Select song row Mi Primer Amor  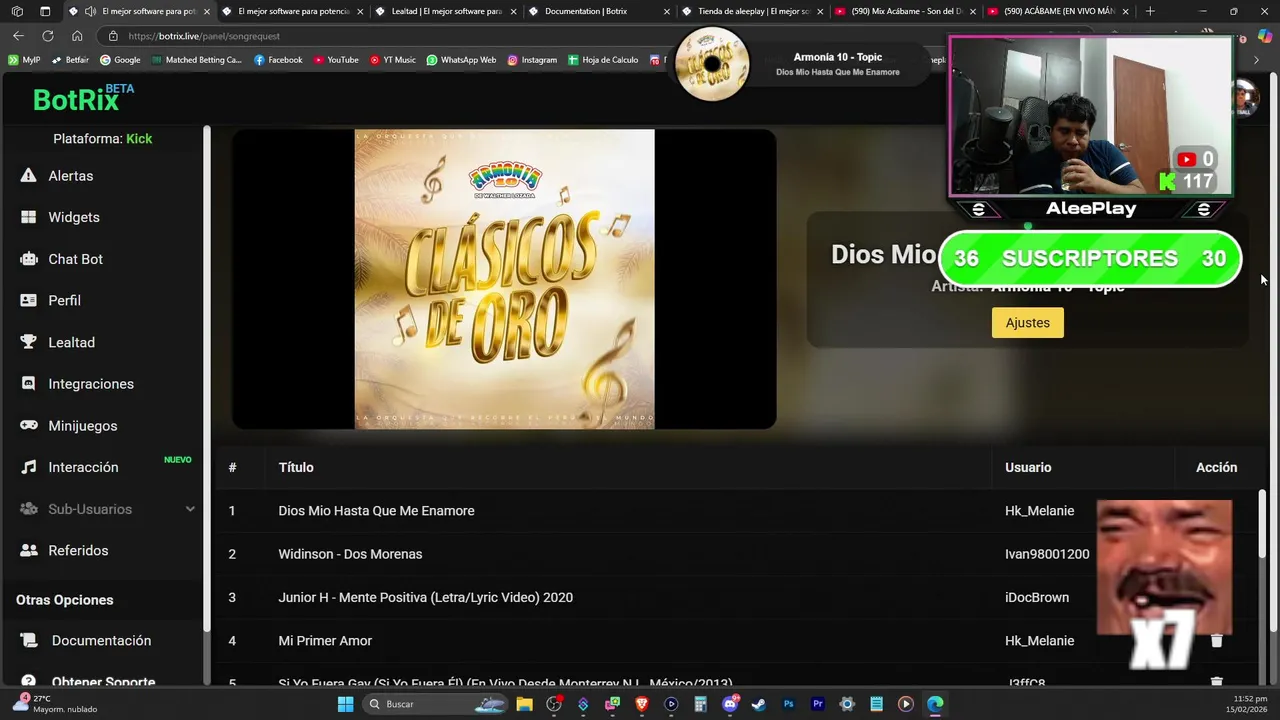click(x=740, y=641)
